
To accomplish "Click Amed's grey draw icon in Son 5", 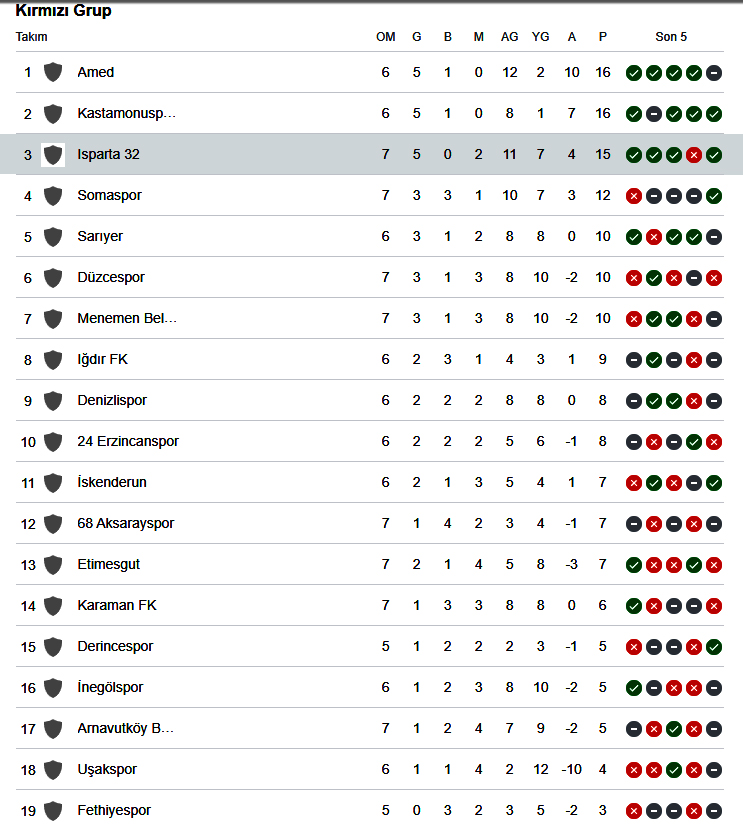I will coord(714,73).
